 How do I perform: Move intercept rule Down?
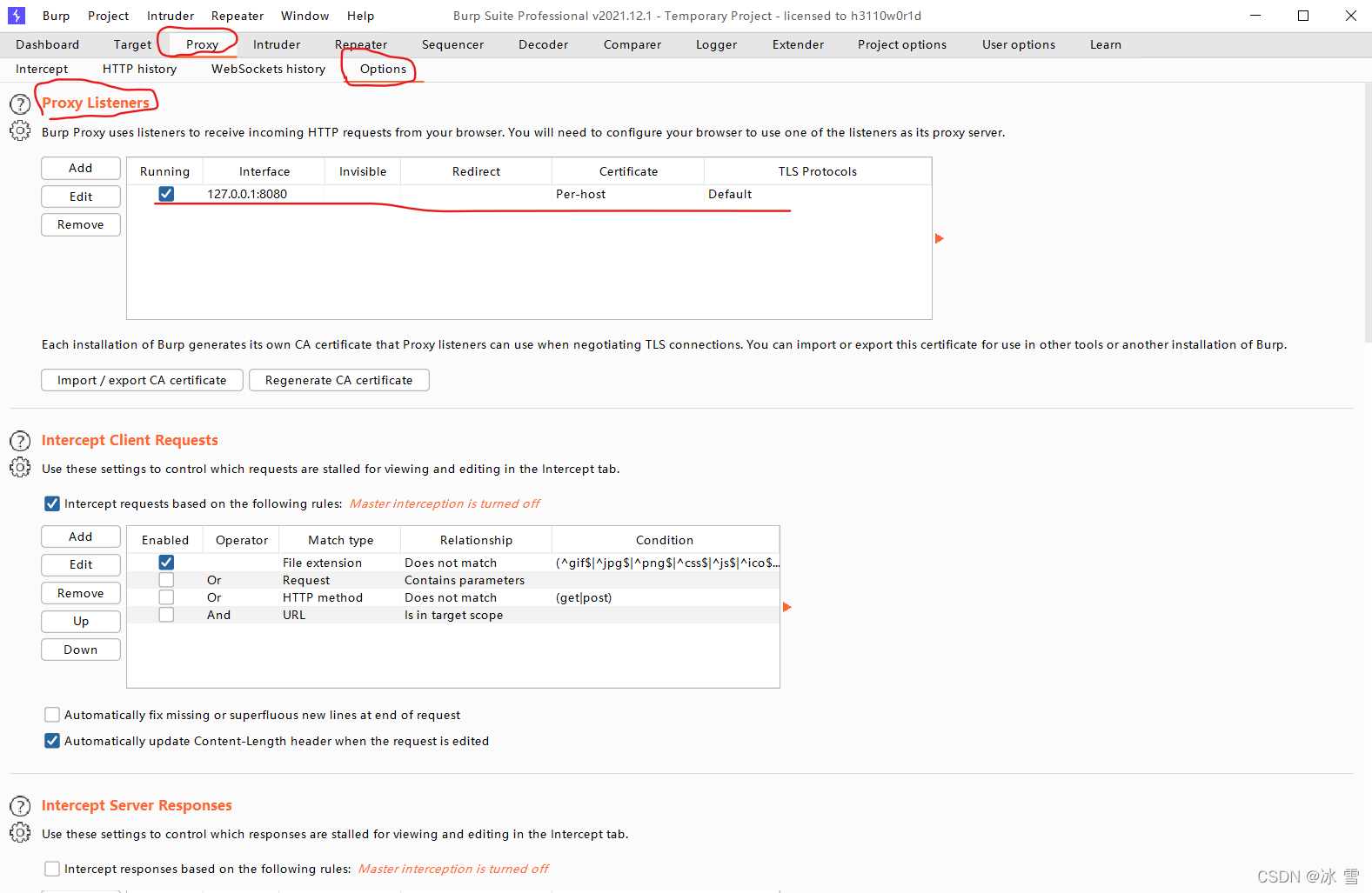click(81, 650)
